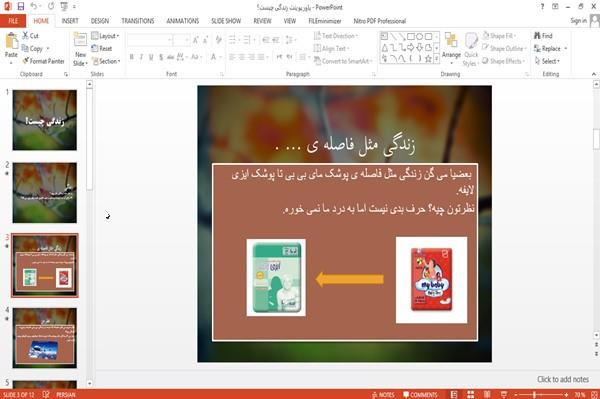Screen dimensions: 600x399
Task: Open the FILE tab
Action: [x=13, y=21]
